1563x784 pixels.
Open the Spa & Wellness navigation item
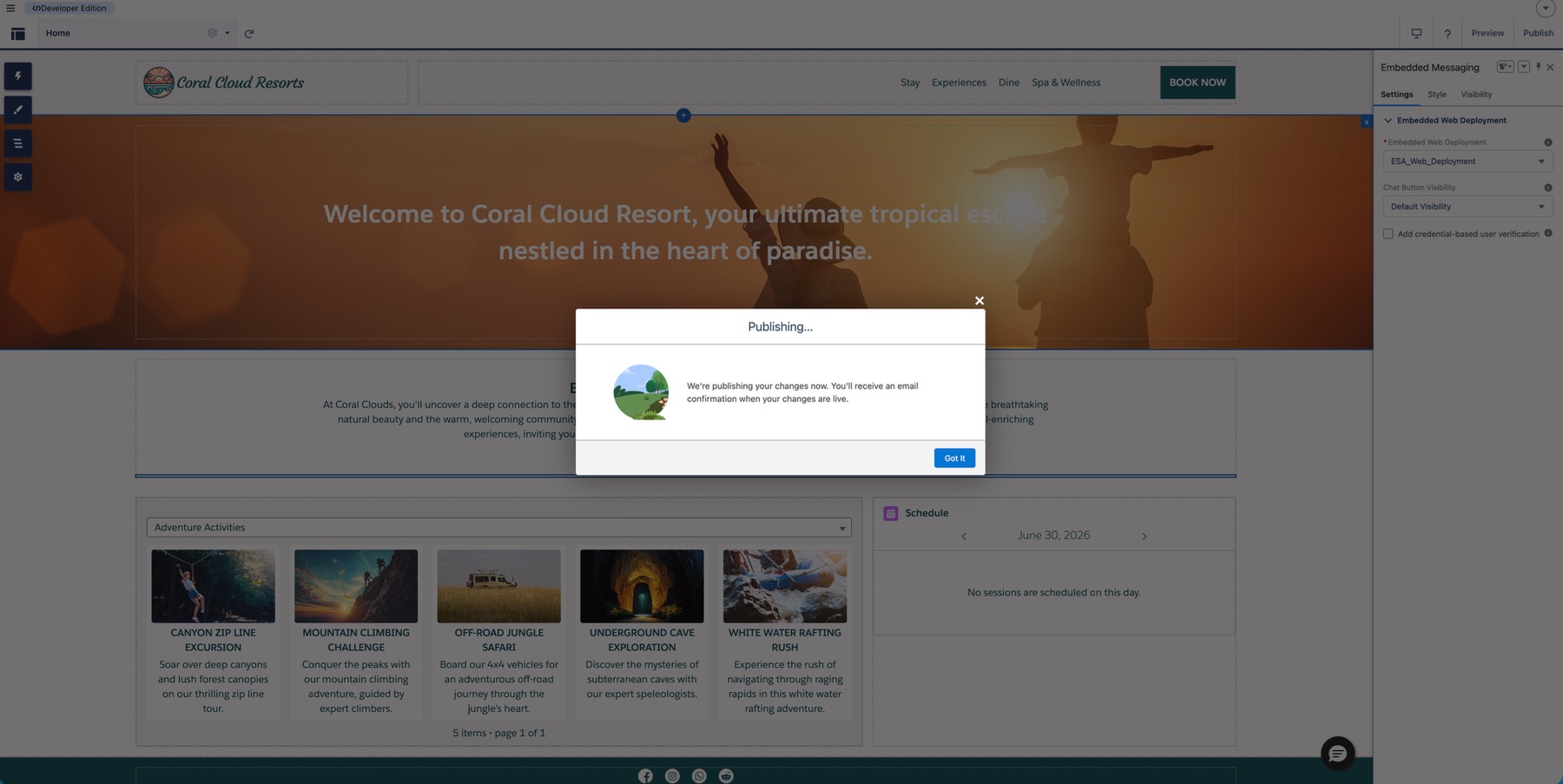coord(1065,82)
